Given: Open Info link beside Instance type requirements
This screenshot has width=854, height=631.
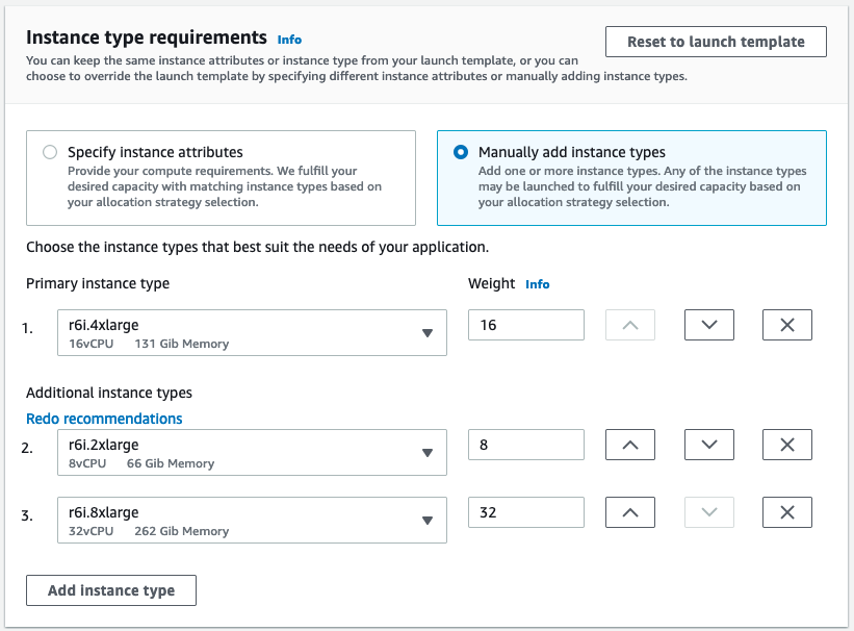Looking at the screenshot, I should (x=289, y=40).
